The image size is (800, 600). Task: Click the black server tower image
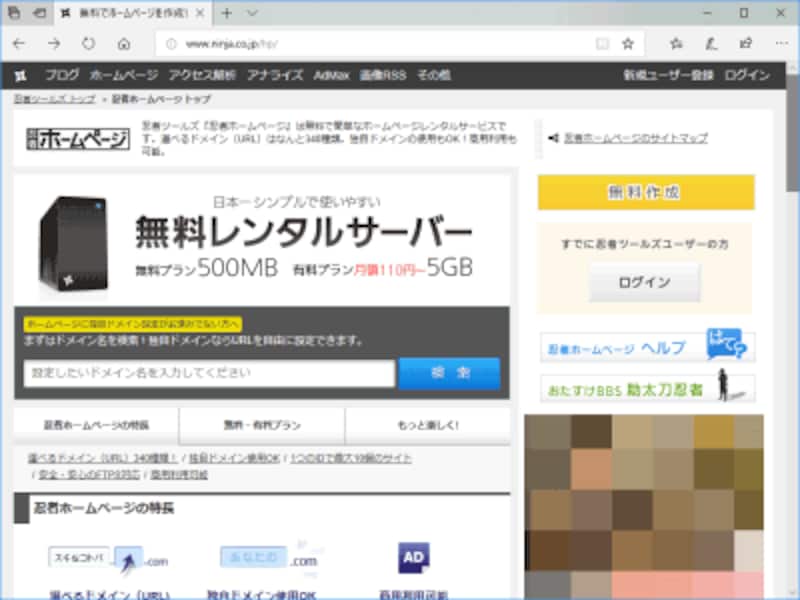point(74,244)
